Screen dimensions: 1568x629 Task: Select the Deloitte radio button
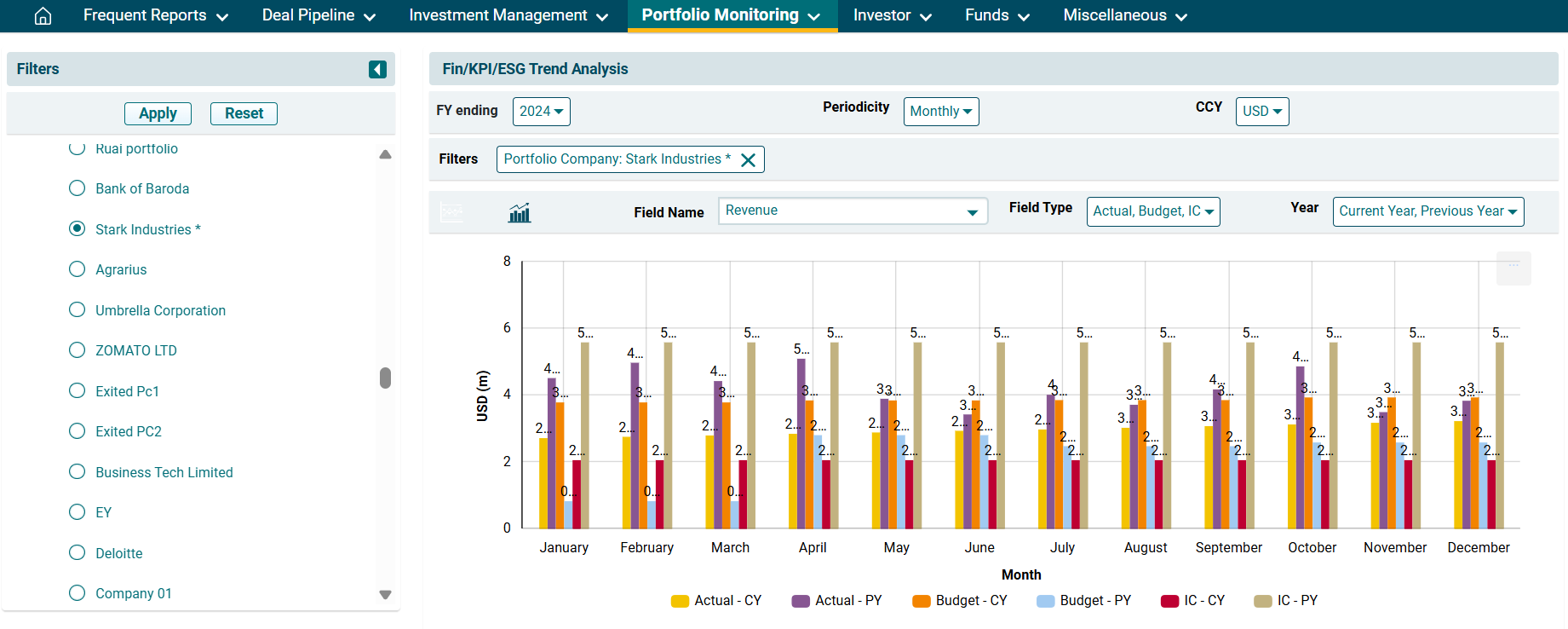[78, 553]
